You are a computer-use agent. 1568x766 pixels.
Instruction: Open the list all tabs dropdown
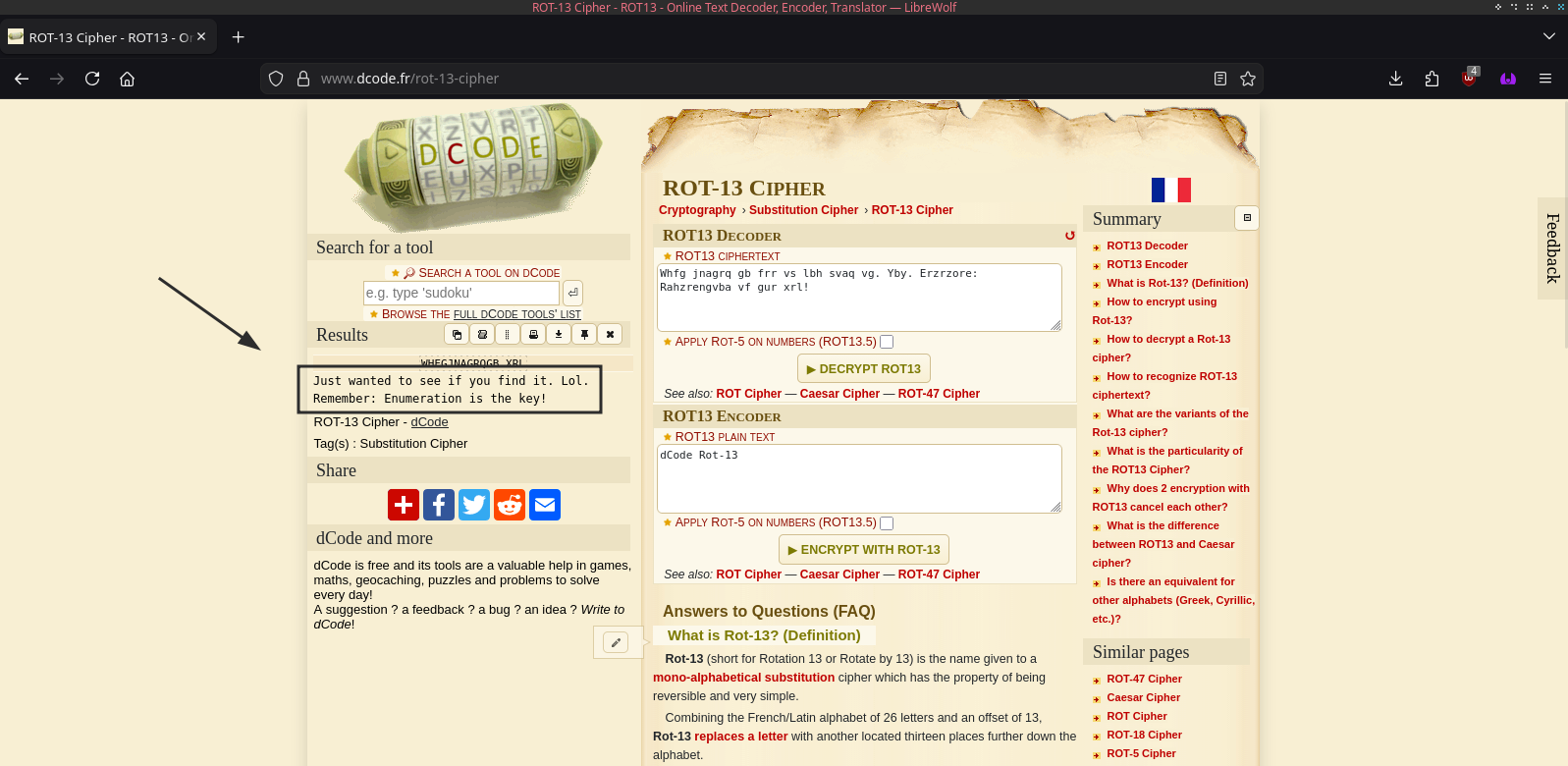(1548, 36)
